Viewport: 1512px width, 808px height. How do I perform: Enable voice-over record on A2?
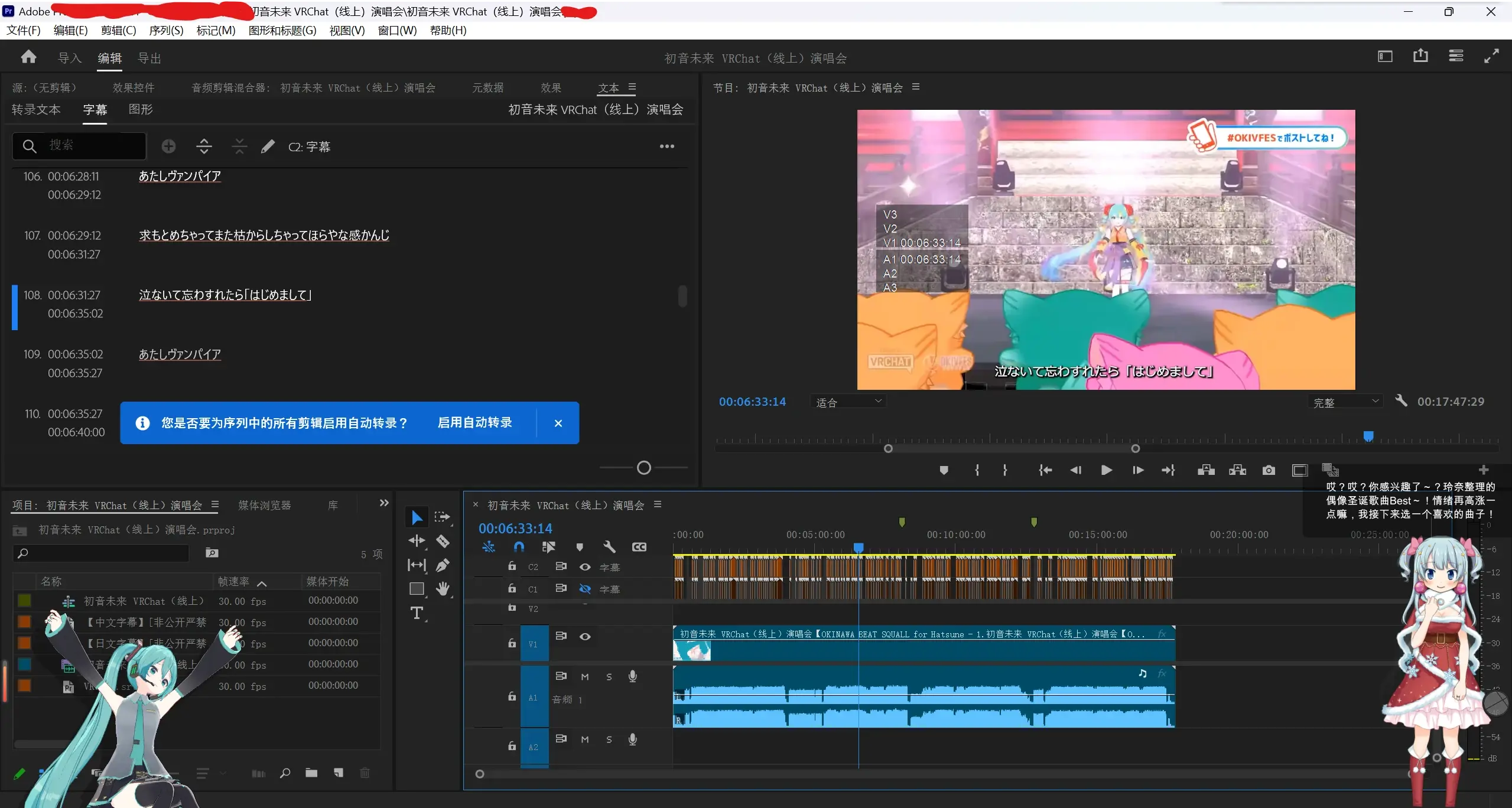[x=633, y=739]
